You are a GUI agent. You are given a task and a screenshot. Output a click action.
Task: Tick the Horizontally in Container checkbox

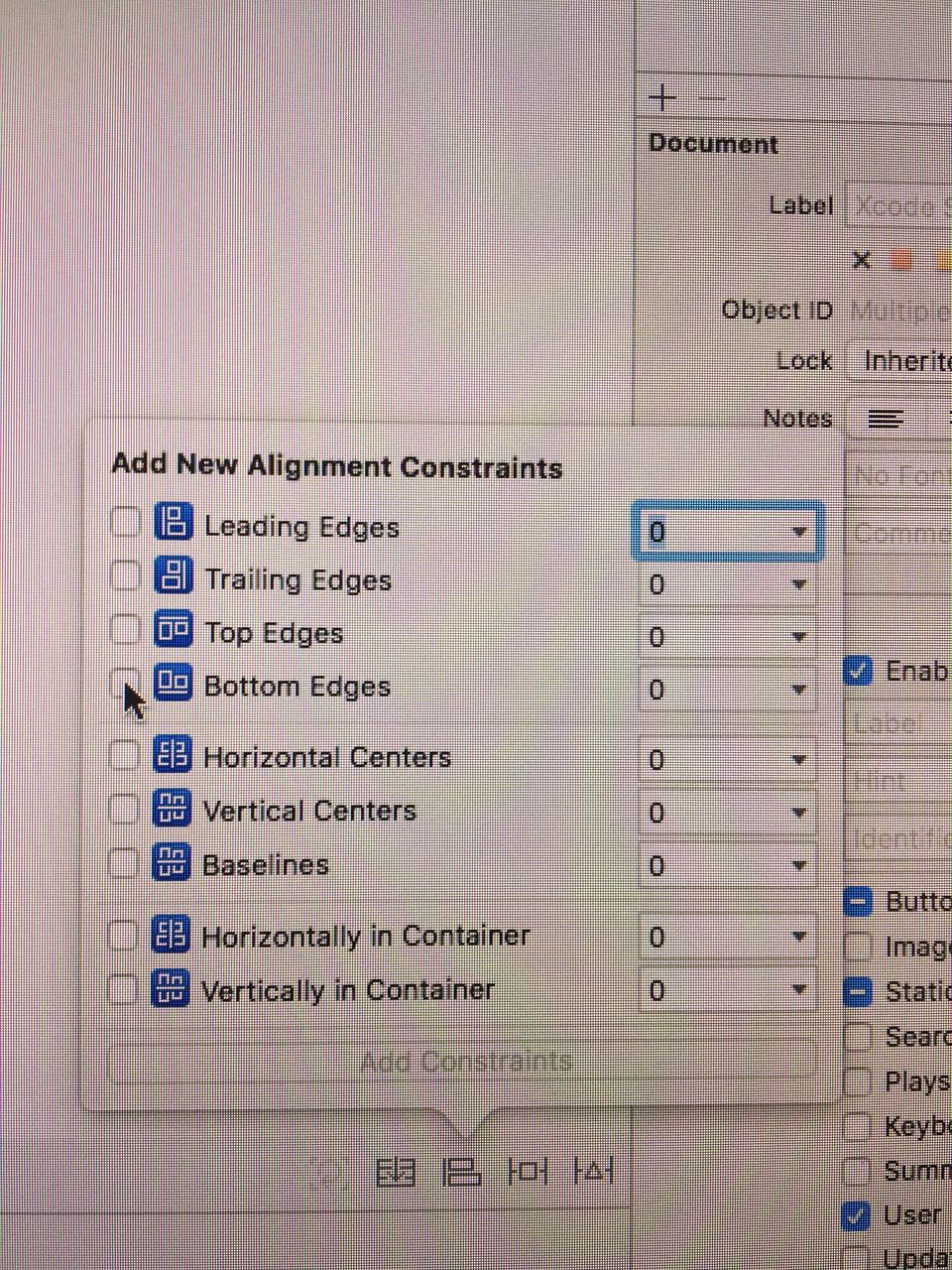coord(122,935)
